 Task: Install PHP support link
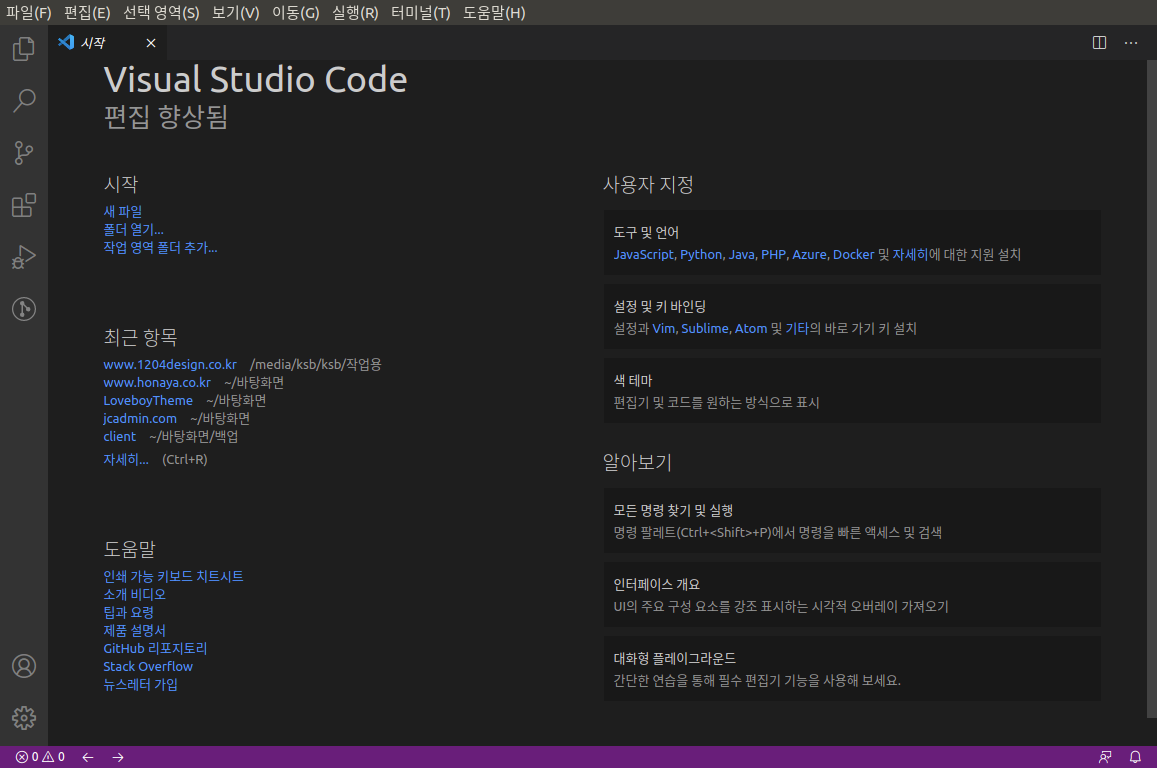(773, 255)
